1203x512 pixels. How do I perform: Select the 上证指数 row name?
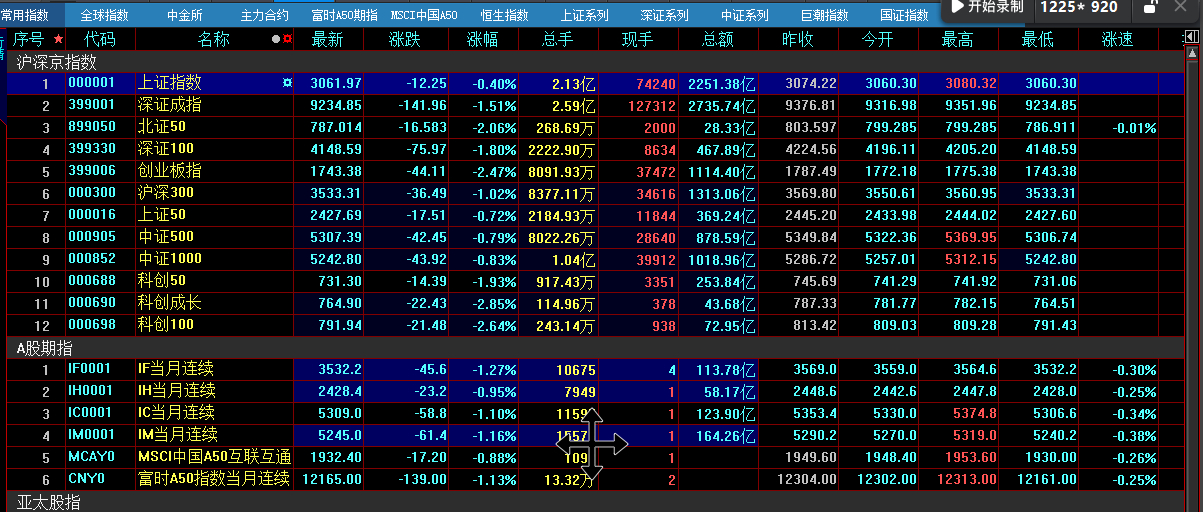click(x=169, y=83)
